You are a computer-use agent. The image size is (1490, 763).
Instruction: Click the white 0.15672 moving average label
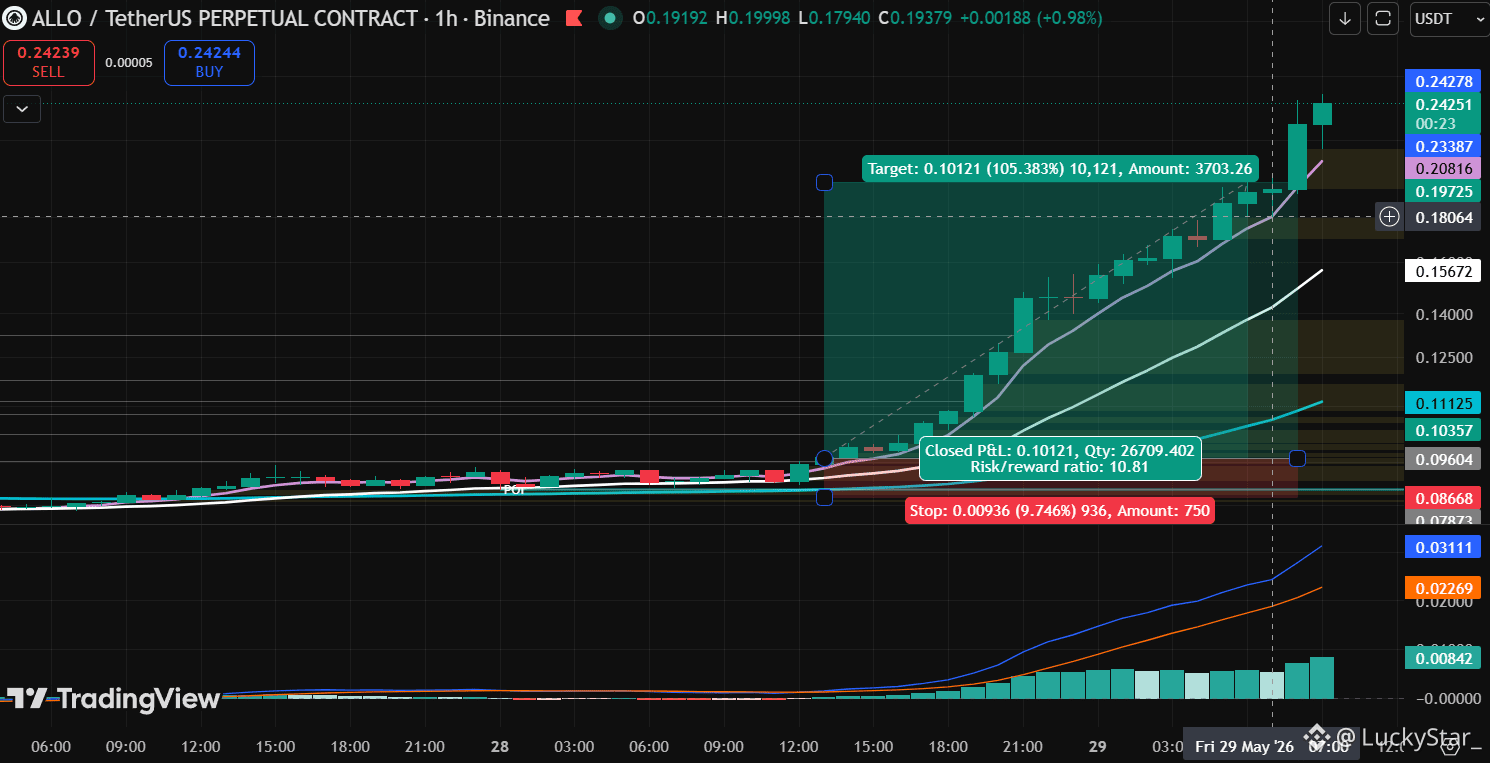(x=1442, y=270)
